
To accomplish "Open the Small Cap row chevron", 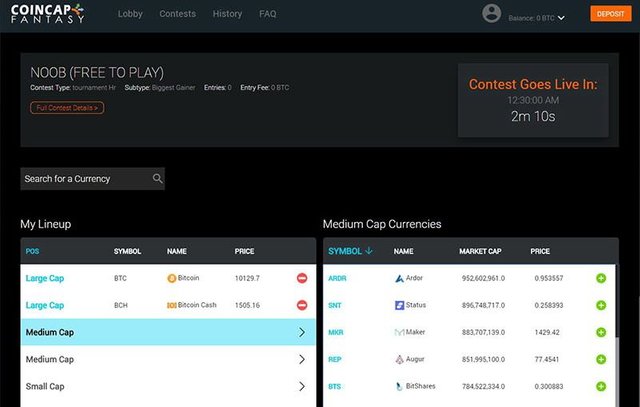I will click(302, 386).
